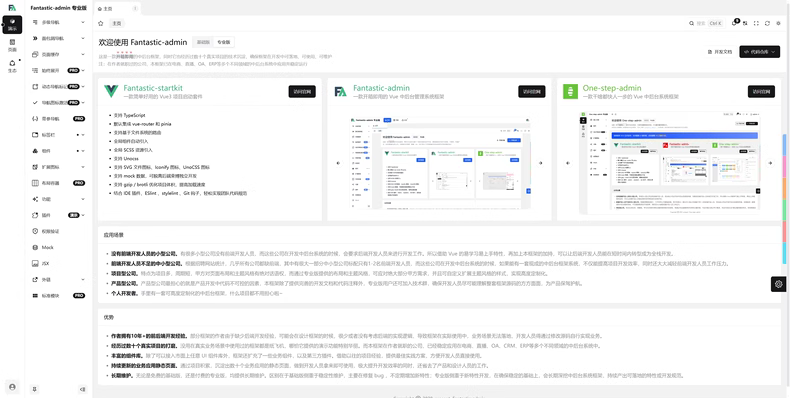Click the blue color strip at the right edge
The image size is (790, 398).
coord(784,145)
